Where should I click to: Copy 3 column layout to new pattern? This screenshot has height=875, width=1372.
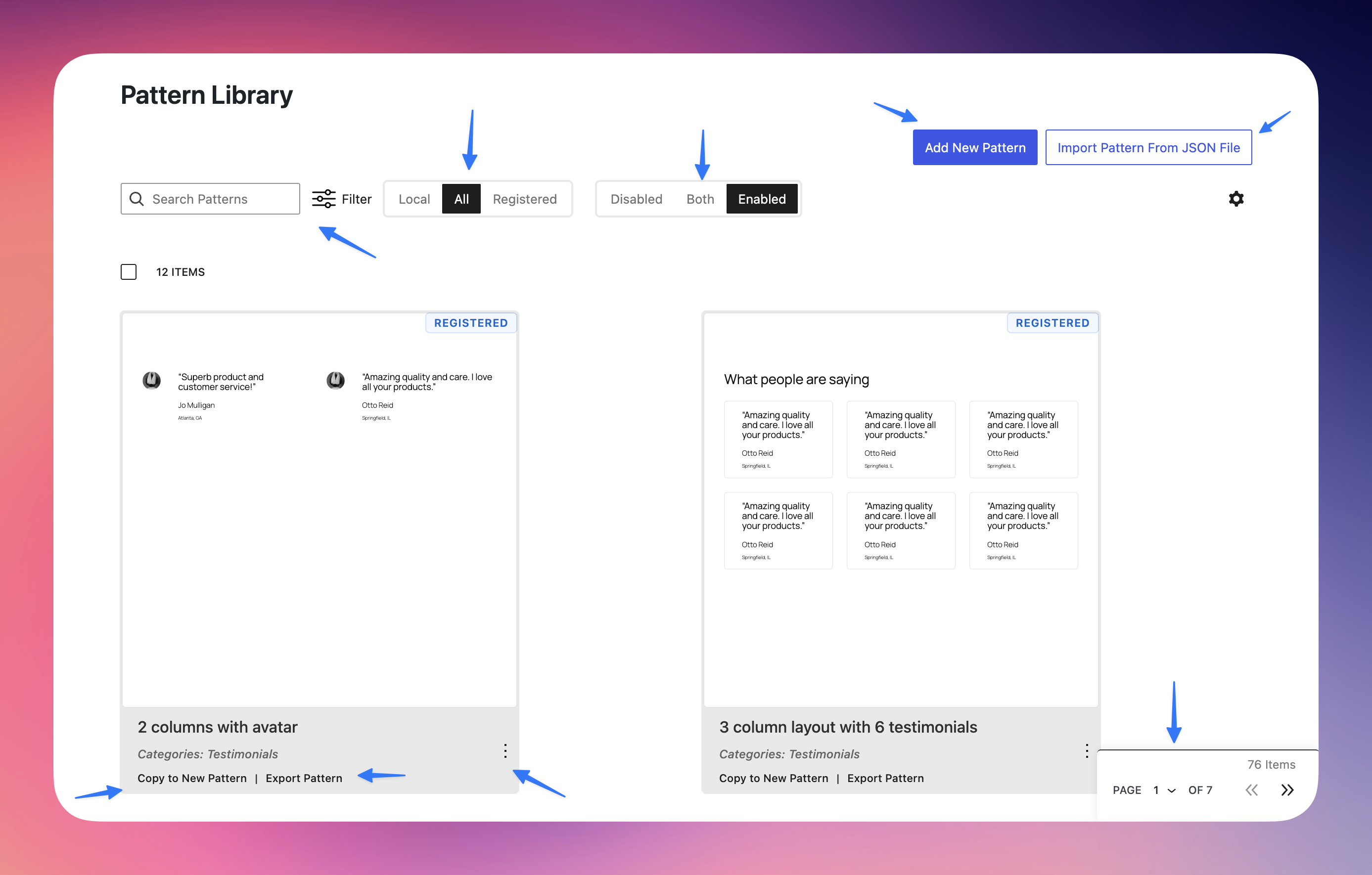point(773,778)
